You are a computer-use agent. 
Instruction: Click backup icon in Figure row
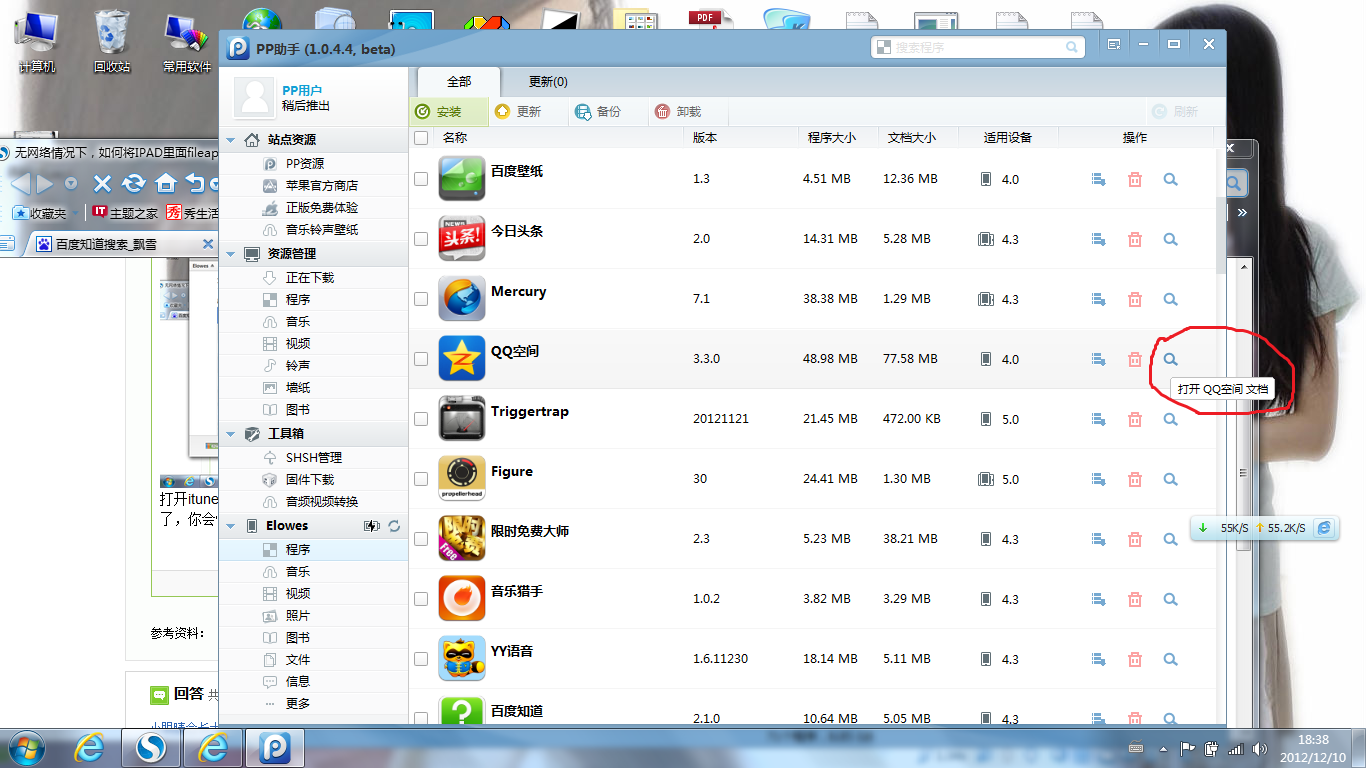1098,479
